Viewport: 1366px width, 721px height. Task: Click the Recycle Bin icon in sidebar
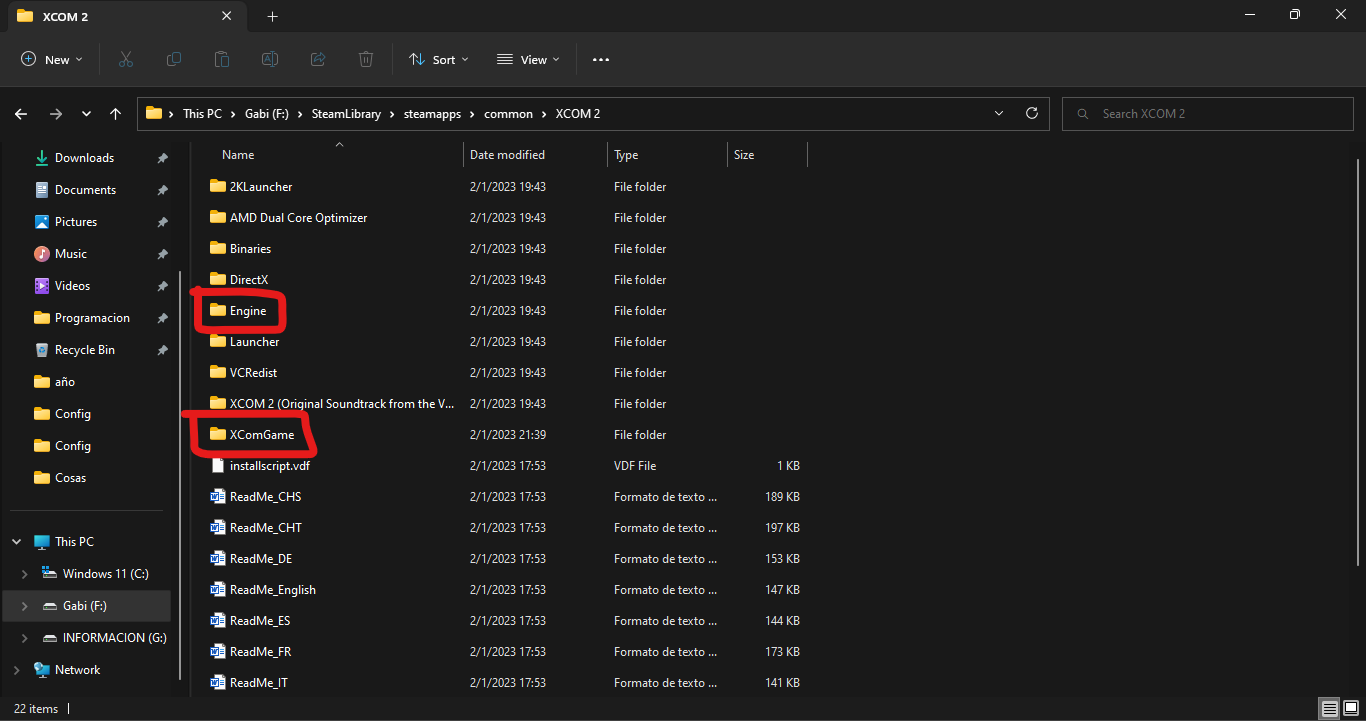coord(42,350)
